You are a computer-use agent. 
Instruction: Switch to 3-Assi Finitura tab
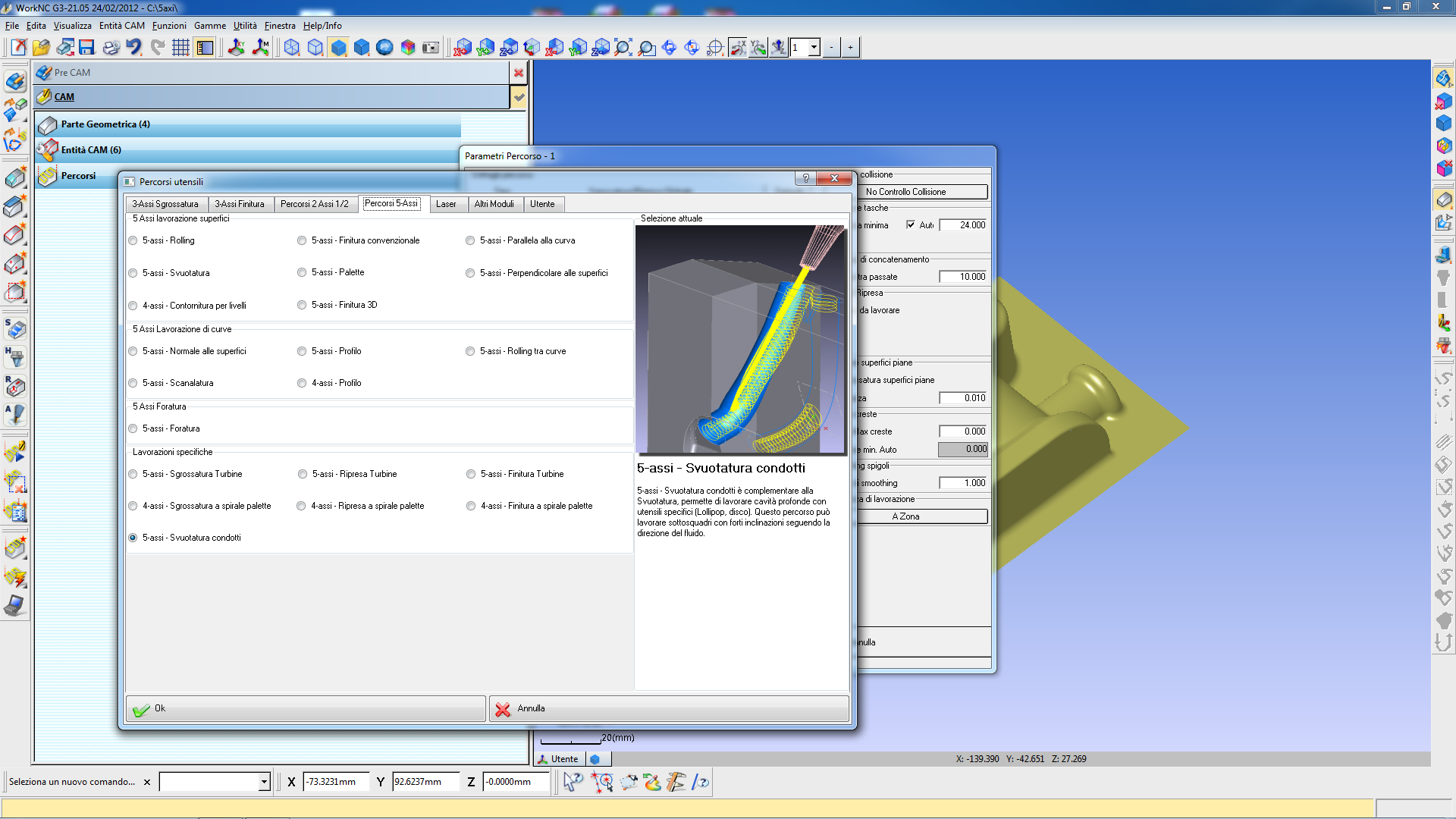(240, 204)
